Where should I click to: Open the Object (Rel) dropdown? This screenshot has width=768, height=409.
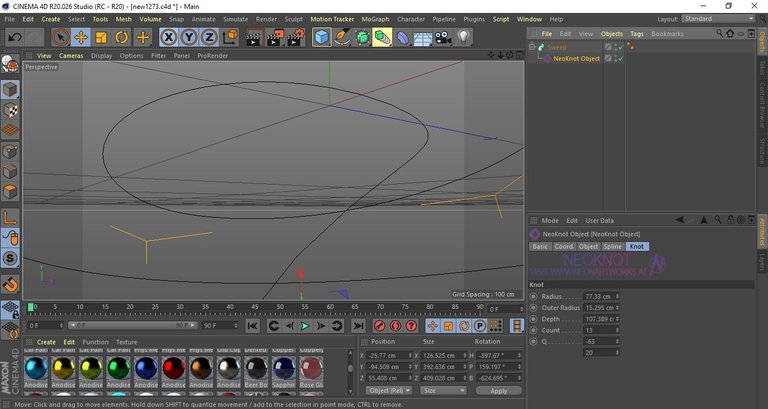(x=389, y=390)
